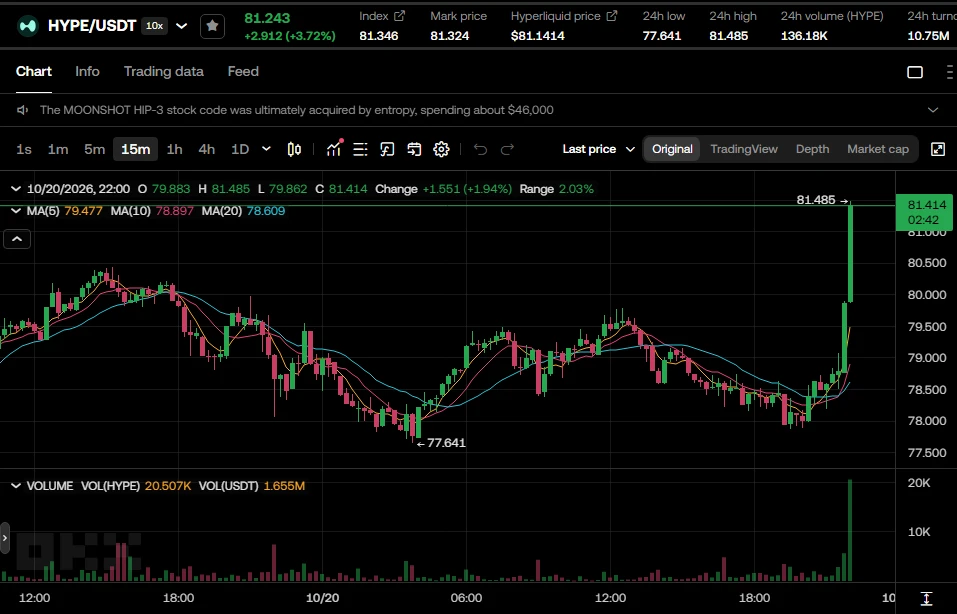Open the HYPE/USDT pair selector chevron
The image size is (957, 614).
click(181, 26)
